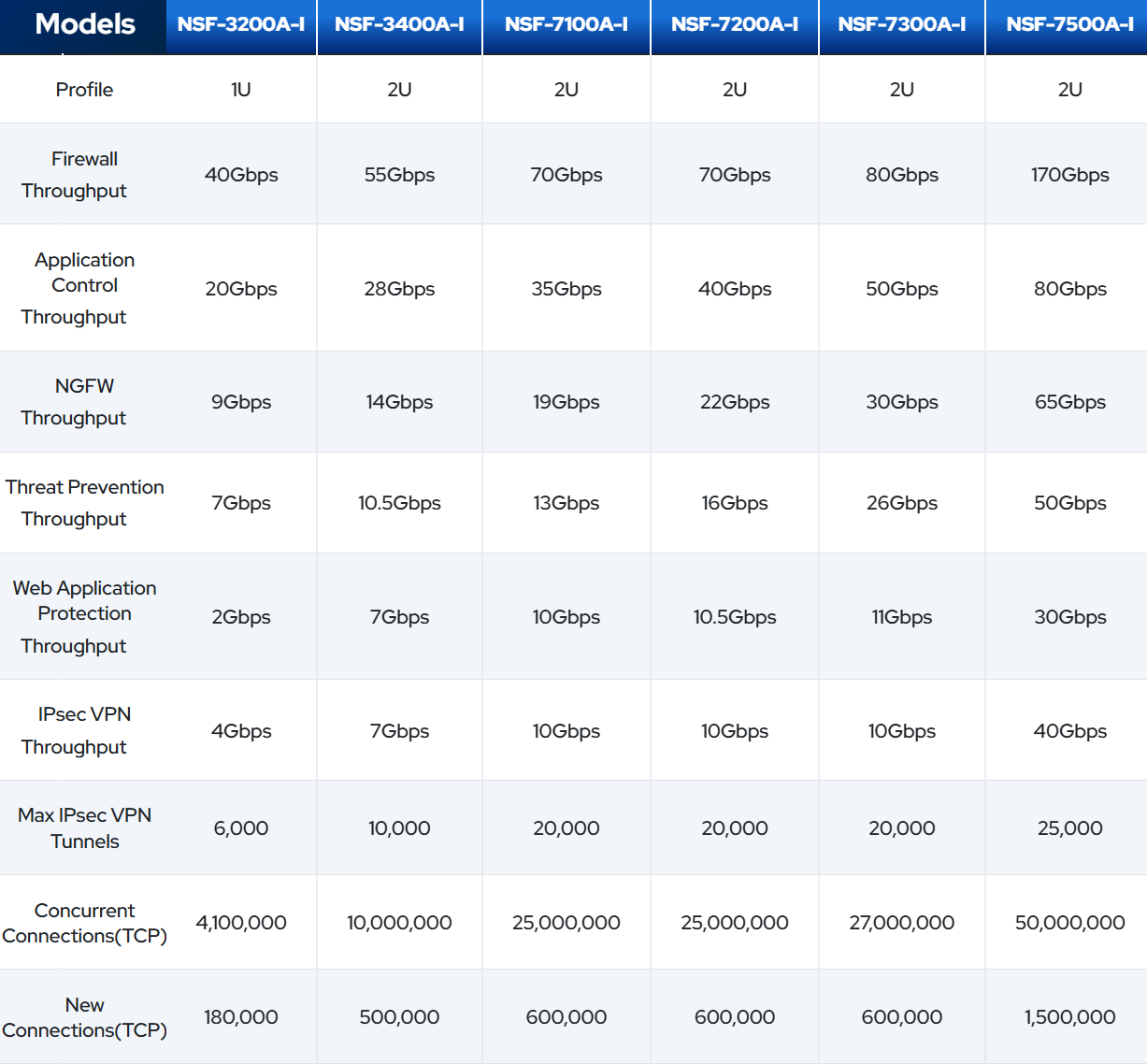Click the 28Gbps application control cell

(399, 289)
